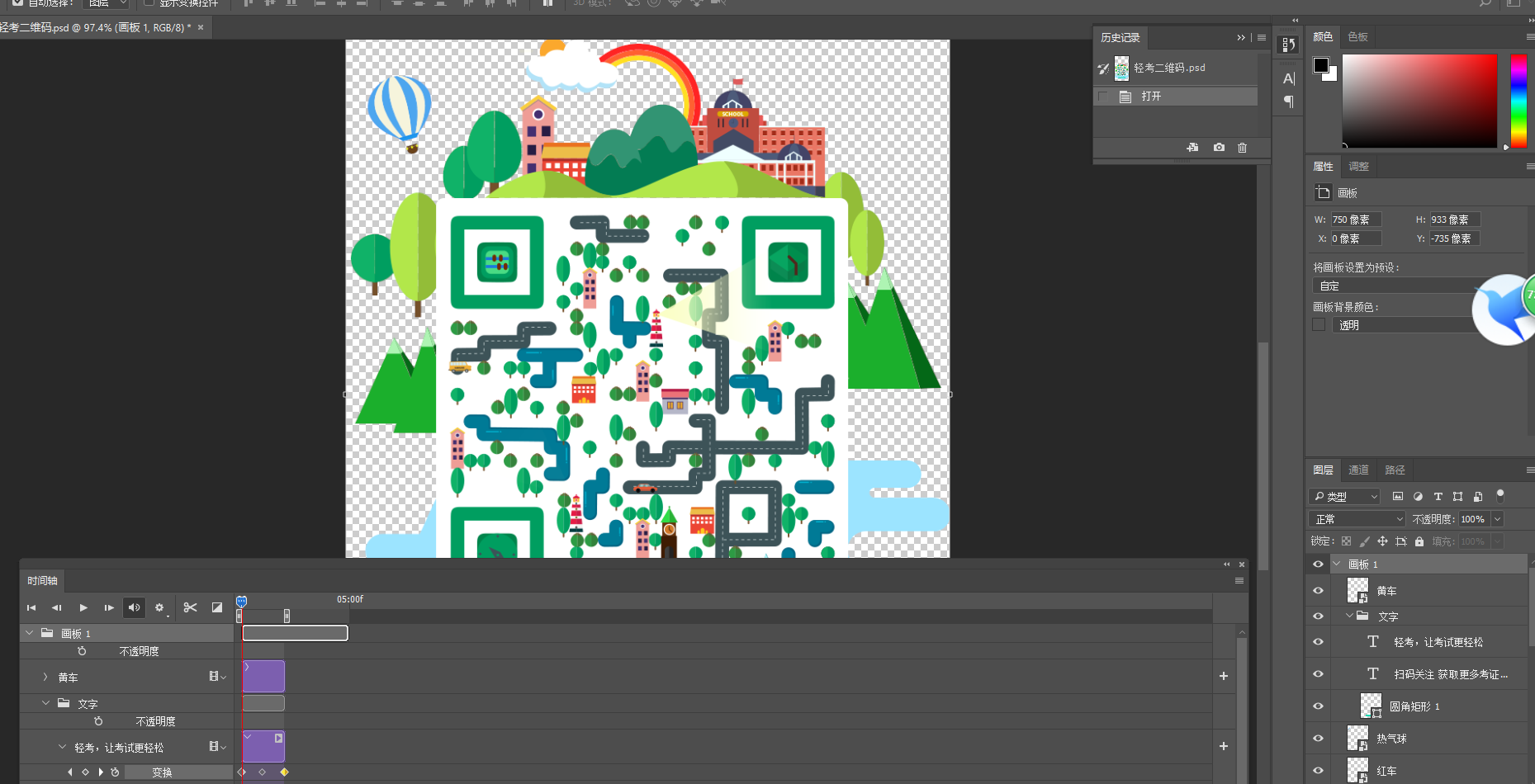Switch to 路径 paths tab

click(x=1395, y=470)
